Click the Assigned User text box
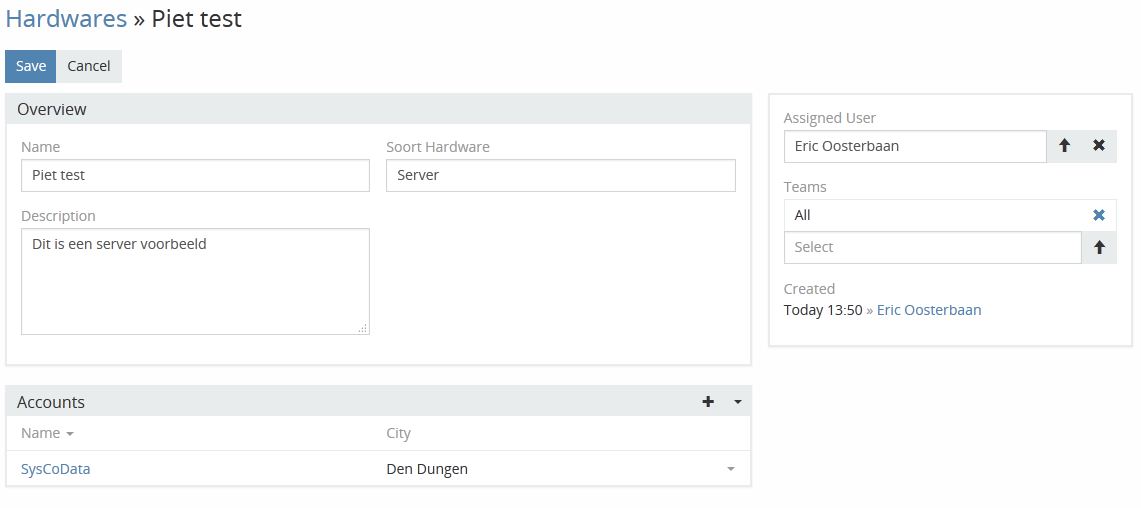Viewport: 1141px width, 508px height. pos(914,146)
